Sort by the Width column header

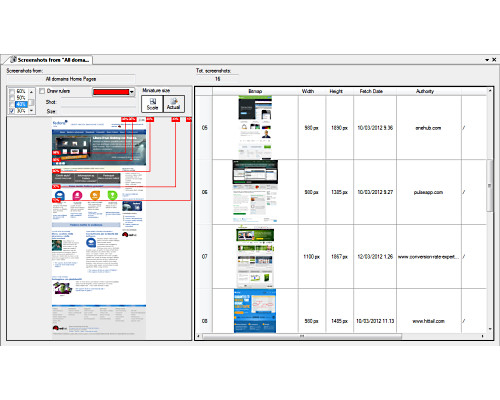[308, 91]
